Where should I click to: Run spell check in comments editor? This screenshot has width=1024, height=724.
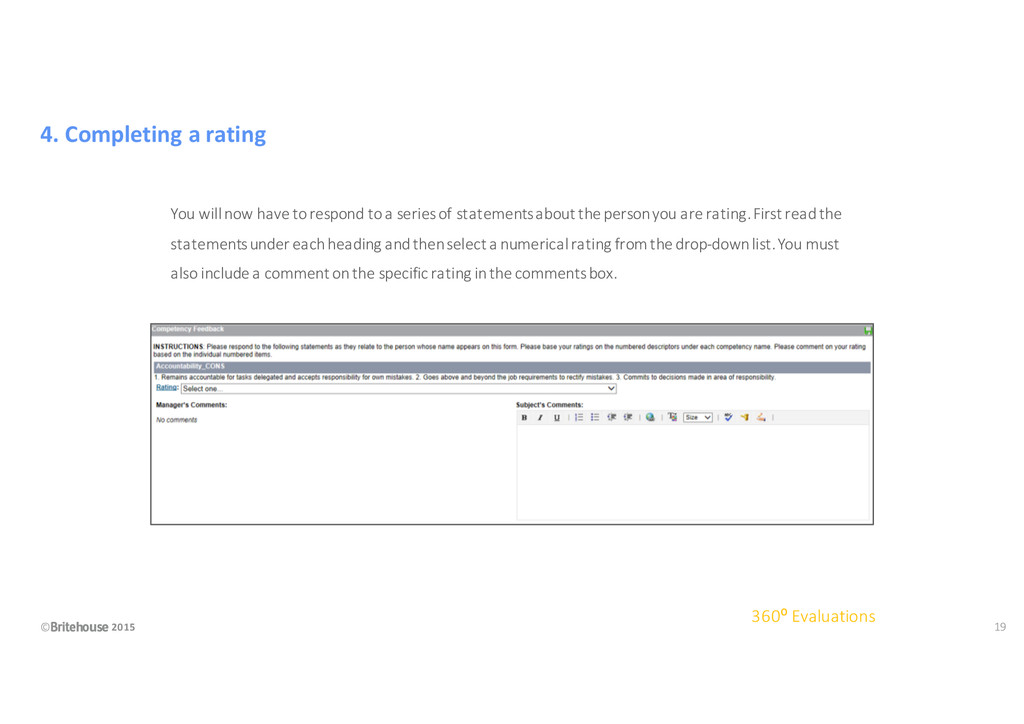[x=728, y=418]
